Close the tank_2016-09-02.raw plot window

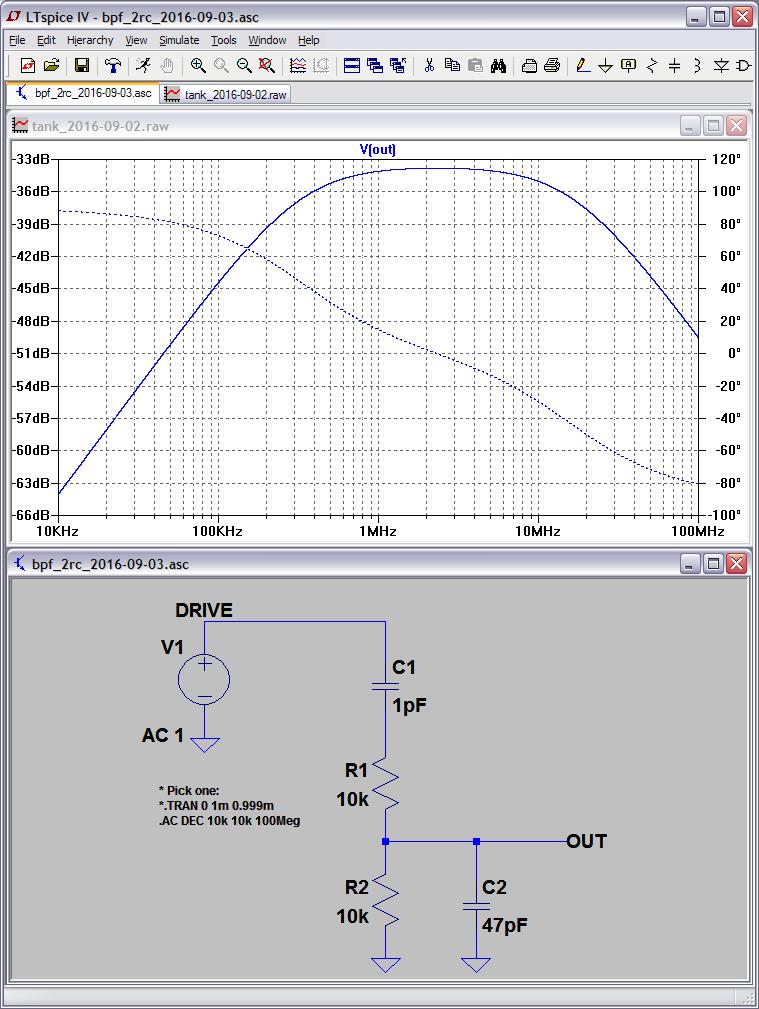(x=736, y=125)
